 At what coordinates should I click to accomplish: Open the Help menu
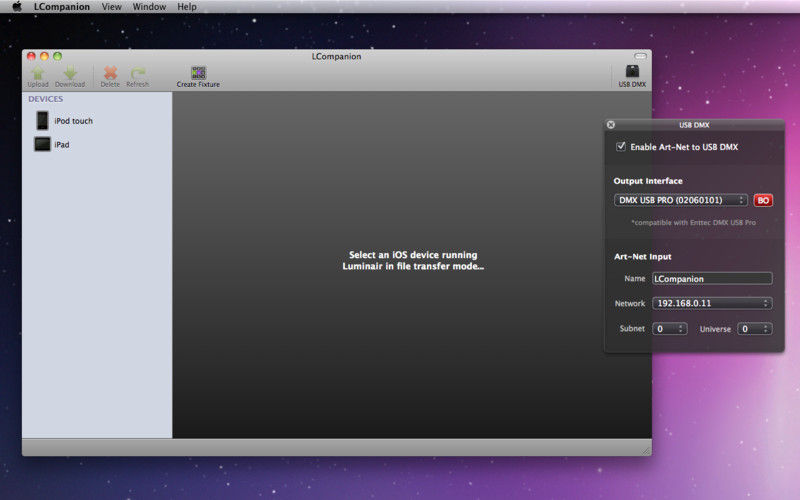pyautogui.click(x=187, y=7)
